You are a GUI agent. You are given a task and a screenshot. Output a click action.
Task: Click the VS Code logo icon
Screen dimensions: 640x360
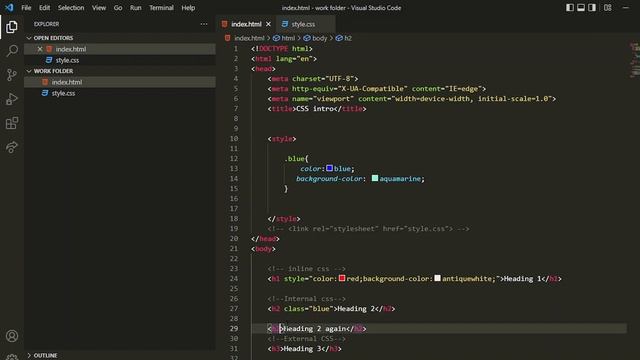9,7
